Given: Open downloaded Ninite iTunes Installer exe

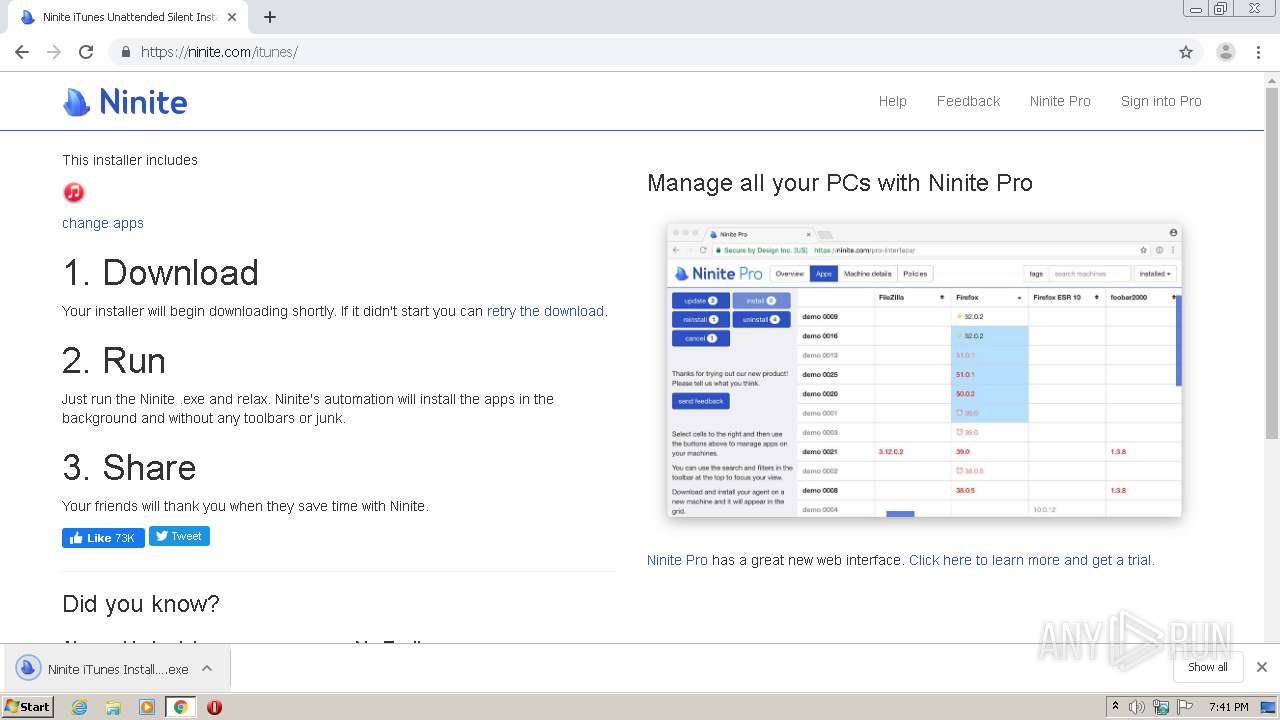Looking at the screenshot, I should [x=118, y=669].
